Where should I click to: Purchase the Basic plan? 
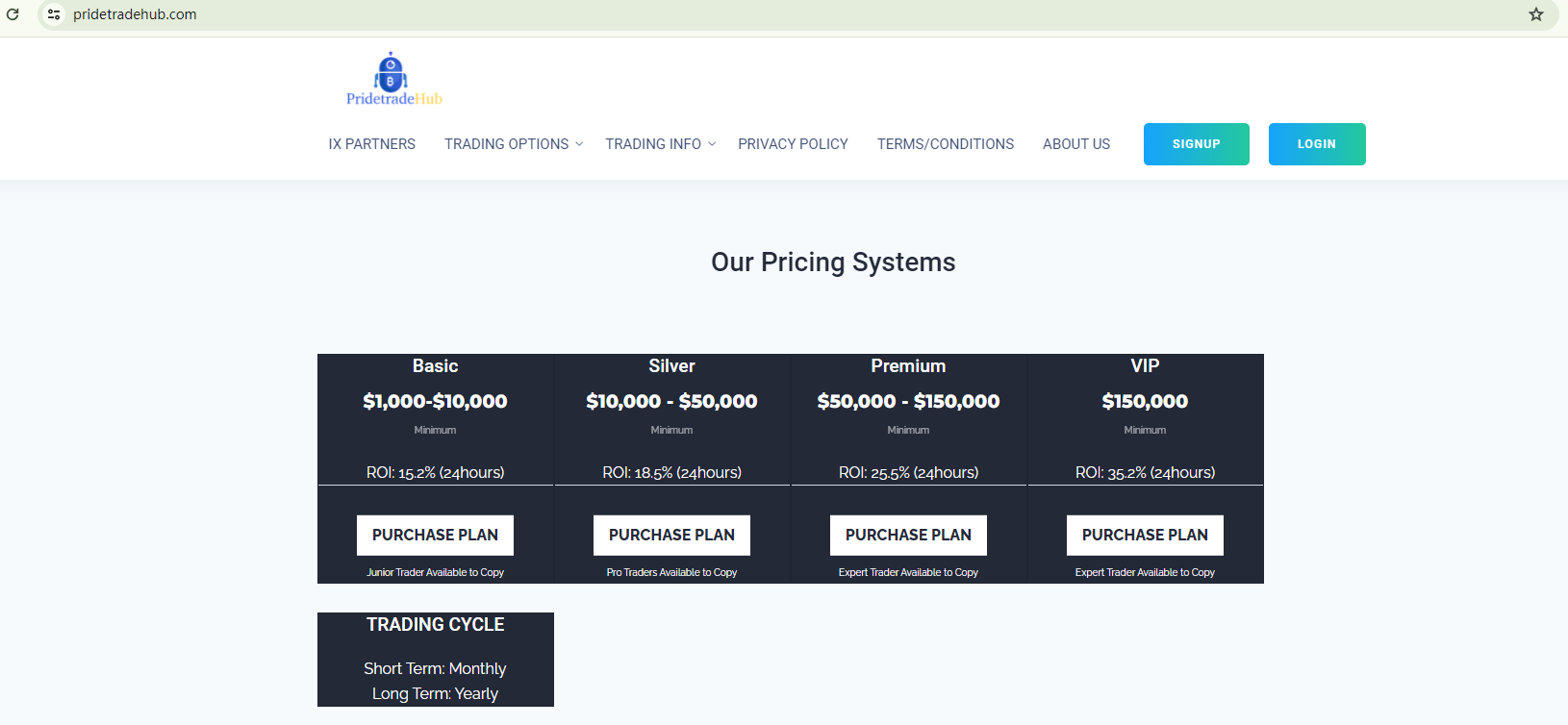pyautogui.click(x=435, y=535)
